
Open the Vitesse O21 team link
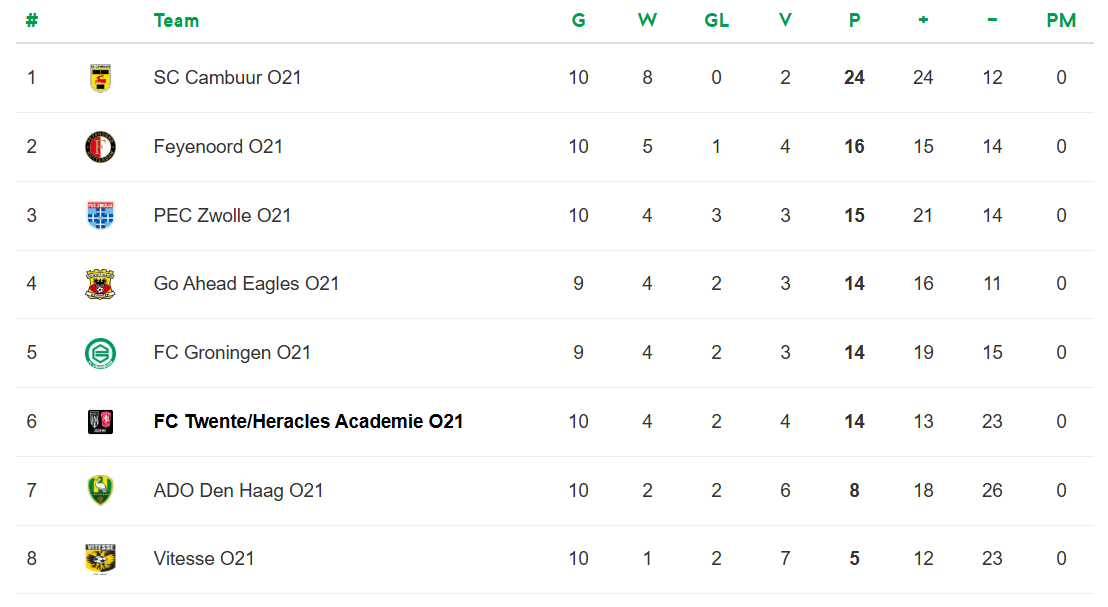click(204, 559)
